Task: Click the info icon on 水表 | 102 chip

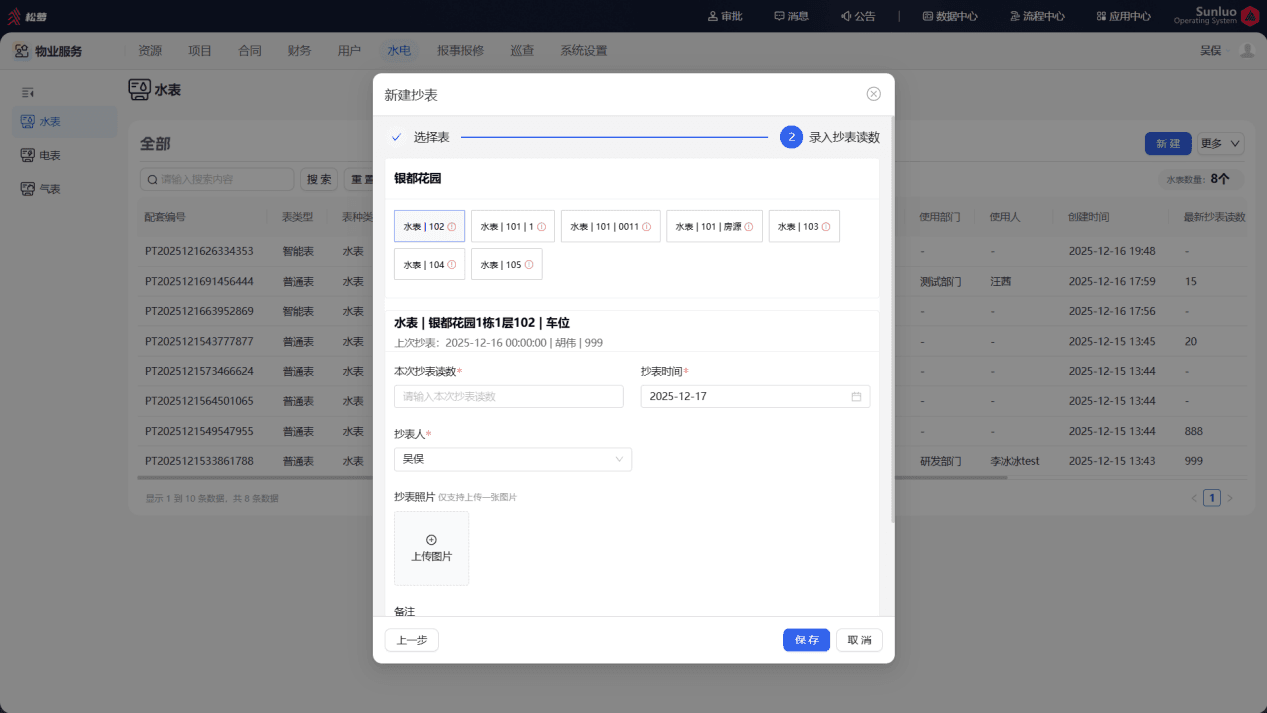Action: (x=452, y=227)
